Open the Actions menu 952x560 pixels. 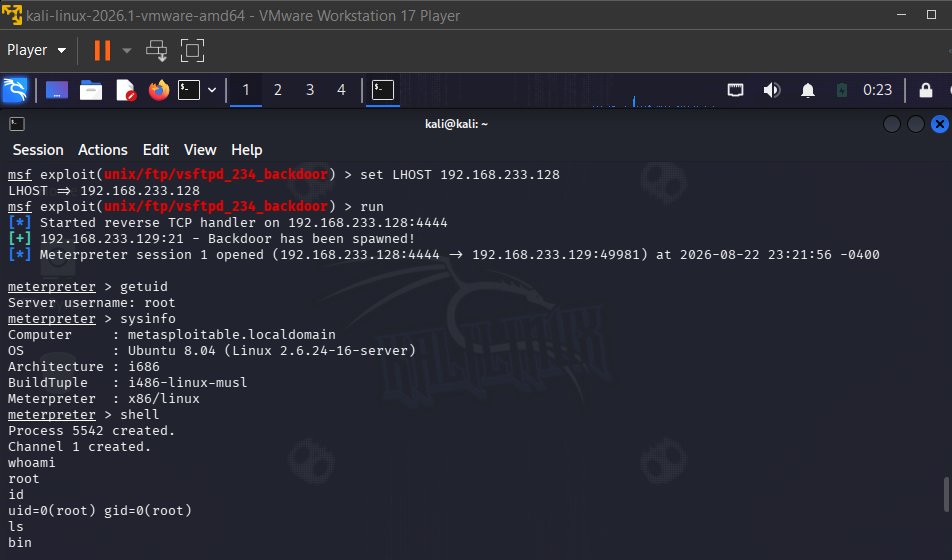(103, 149)
